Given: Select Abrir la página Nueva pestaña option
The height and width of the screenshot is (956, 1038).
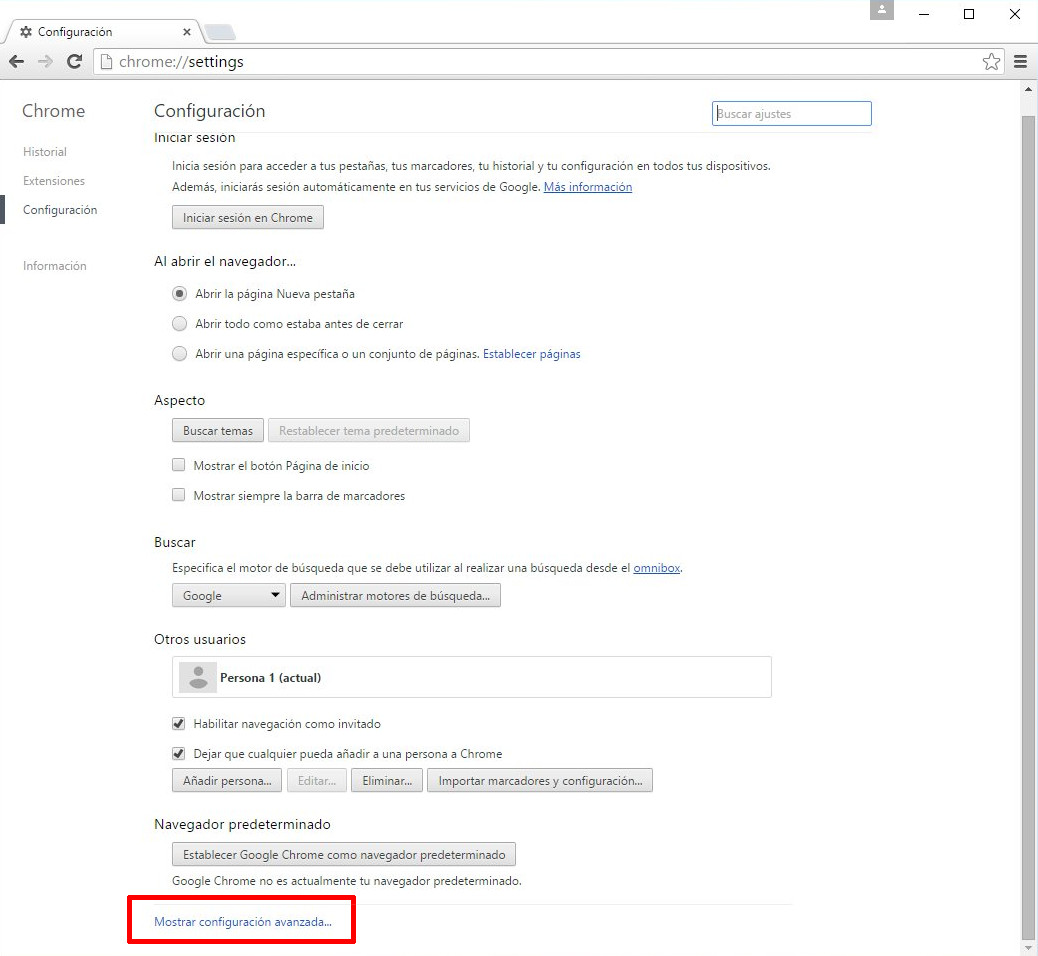Looking at the screenshot, I should pos(179,293).
